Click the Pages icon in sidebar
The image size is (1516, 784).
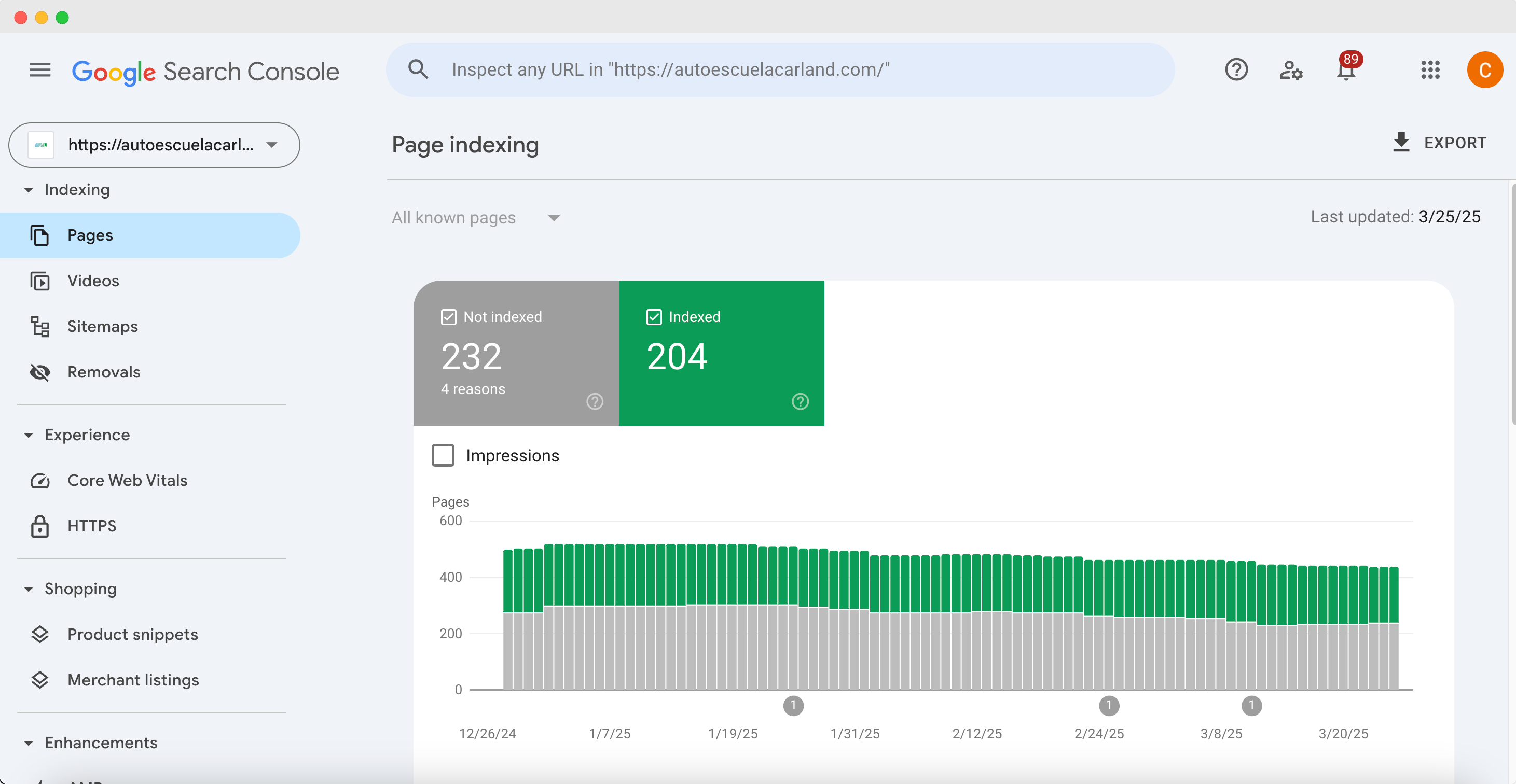click(x=39, y=235)
